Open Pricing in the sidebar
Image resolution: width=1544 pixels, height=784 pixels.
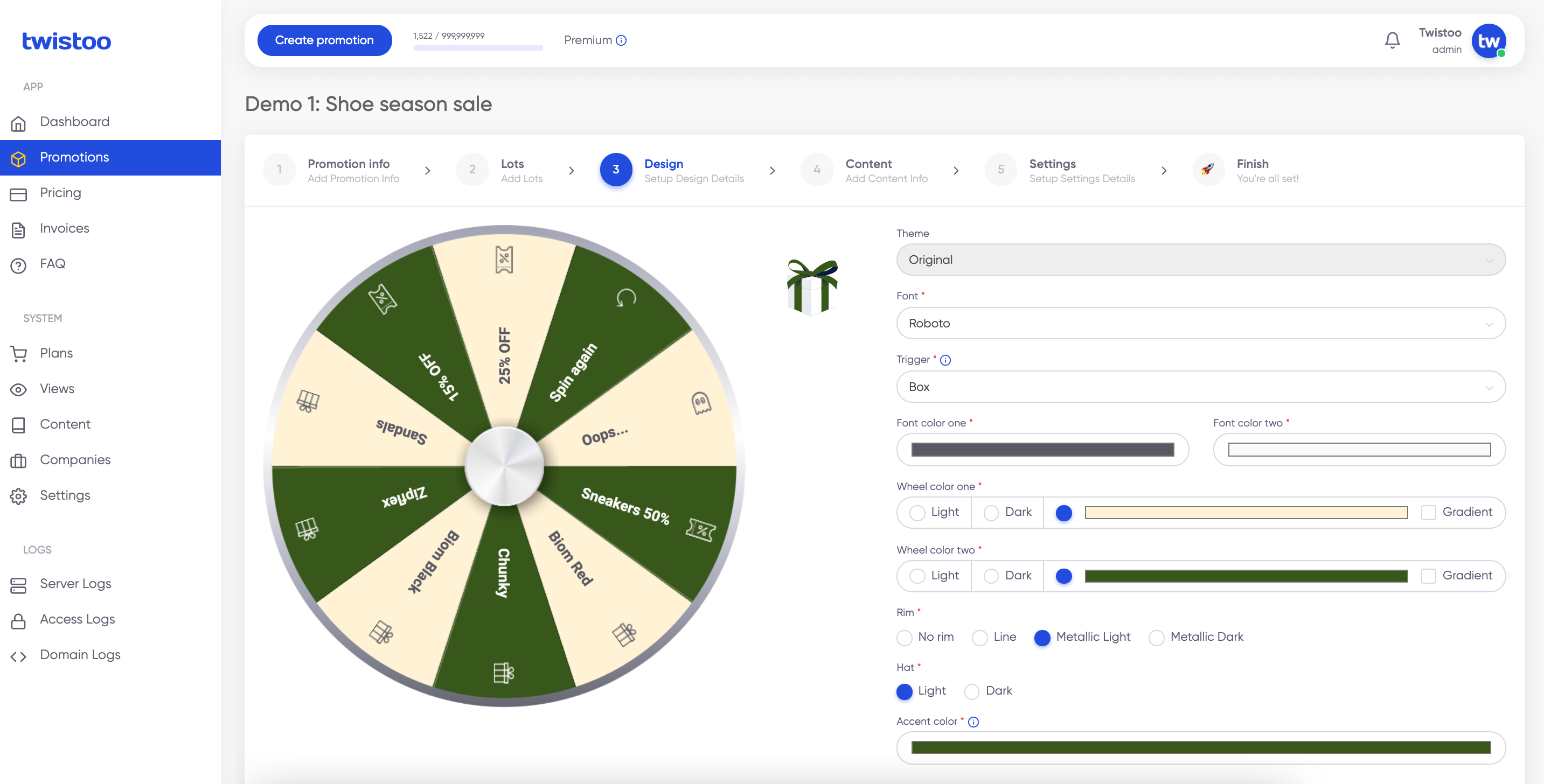point(60,193)
